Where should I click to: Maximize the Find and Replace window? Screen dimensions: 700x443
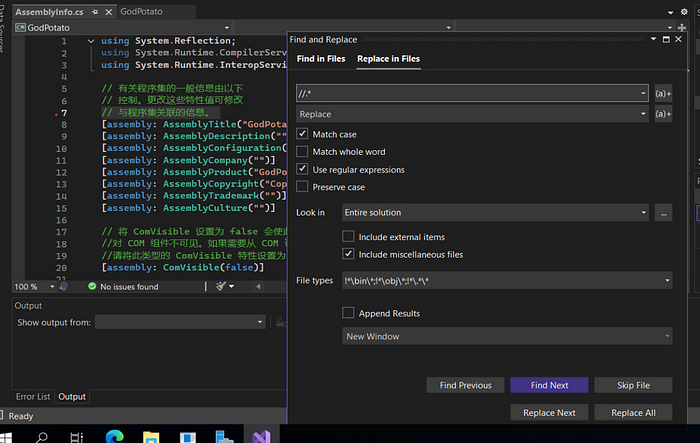[666, 39]
